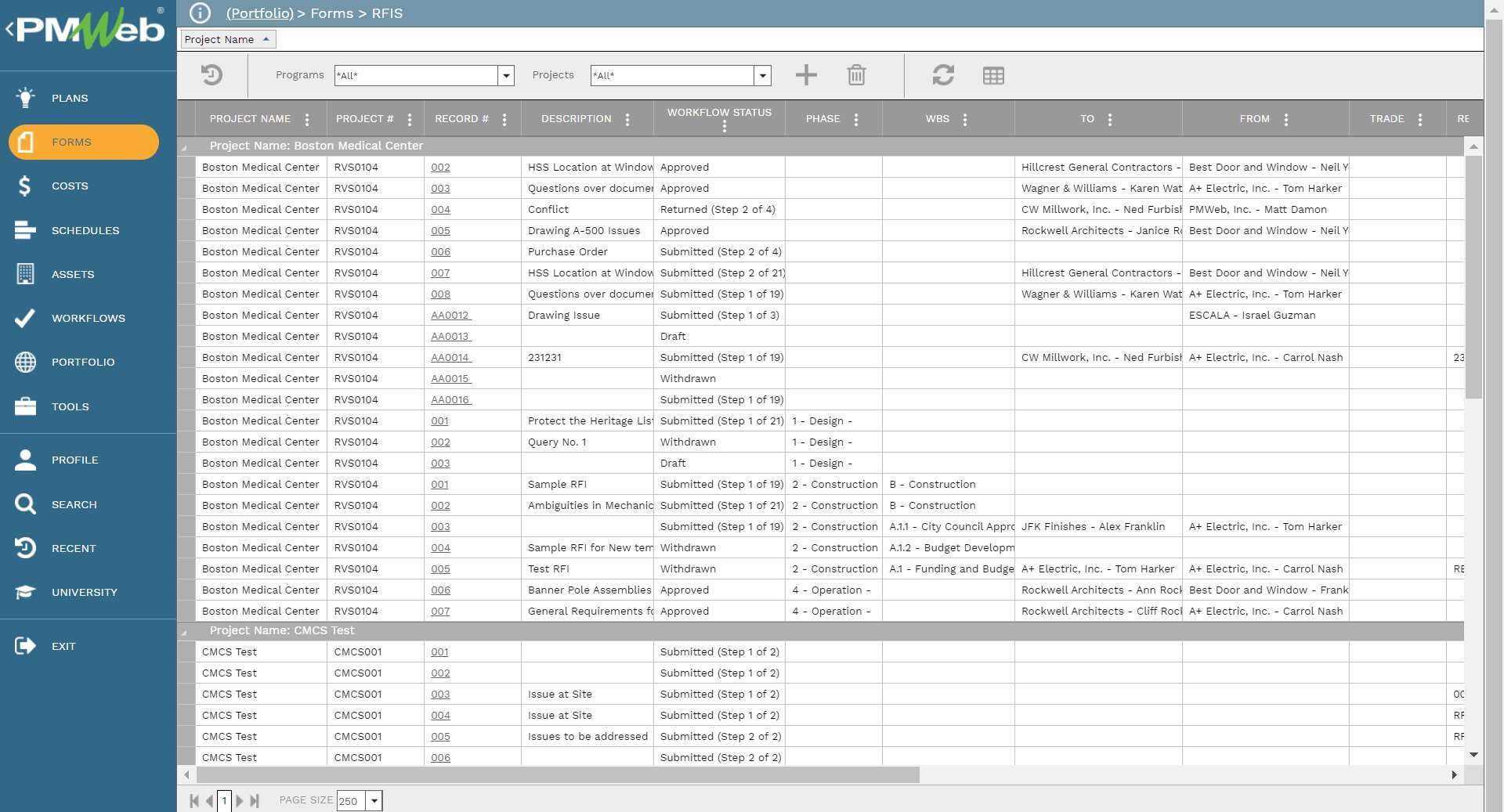The width and height of the screenshot is (1504, 812).
Task: Open FROM column options menu
Action: click(1286, 120)
